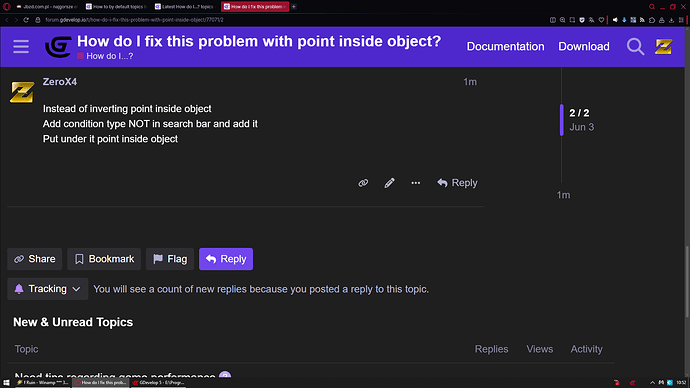Click the purple Reply topic button

tap(226, 259)
